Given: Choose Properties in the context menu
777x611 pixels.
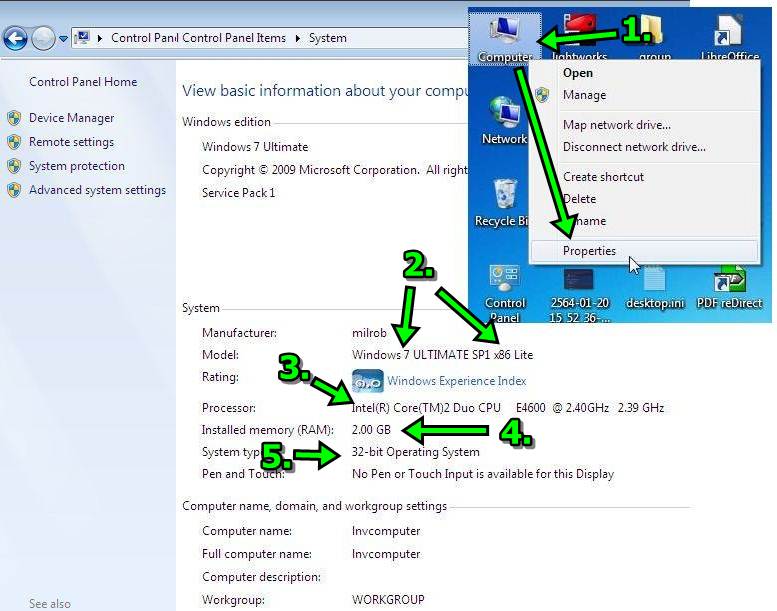Looking at the screenshot, I should (x=645, y=251).
